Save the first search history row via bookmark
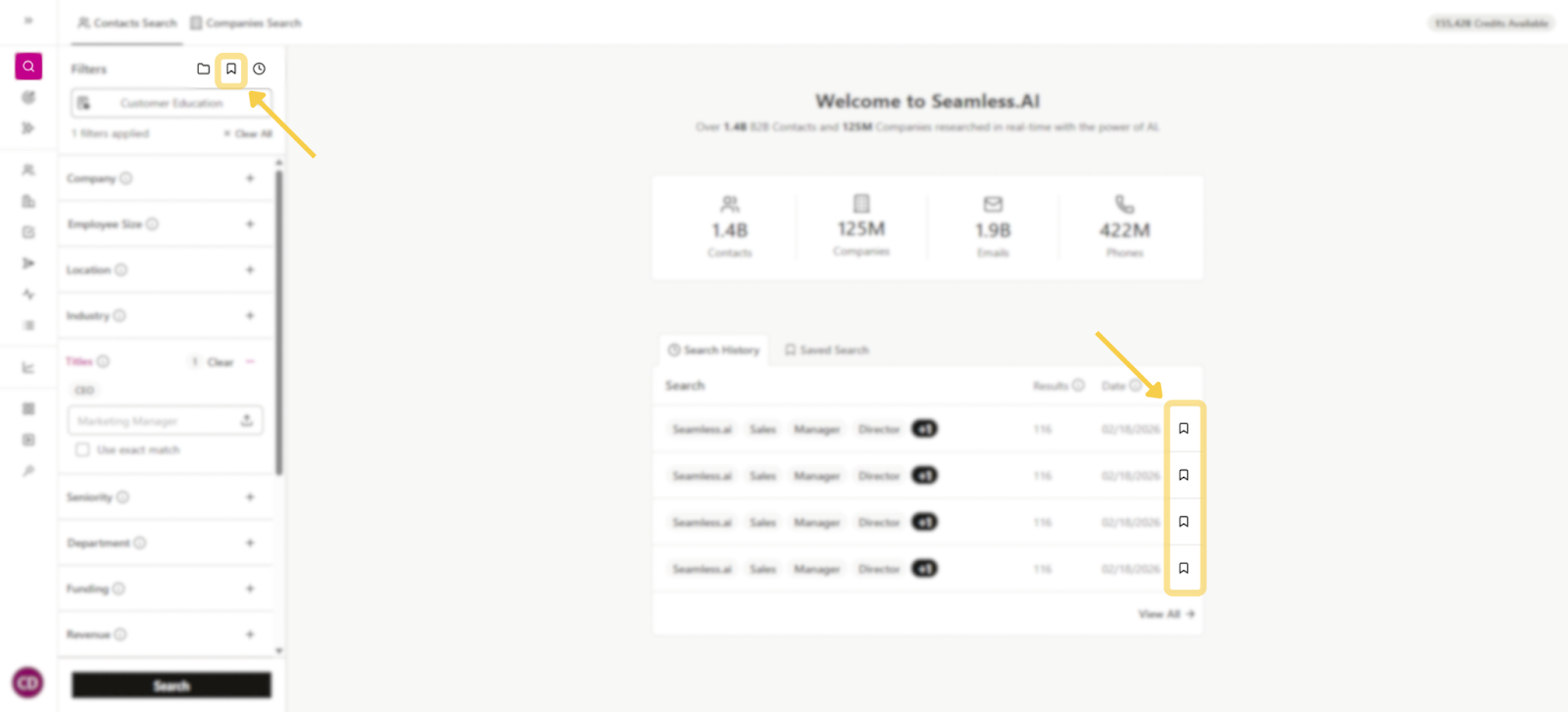 tap(1184, 428)
